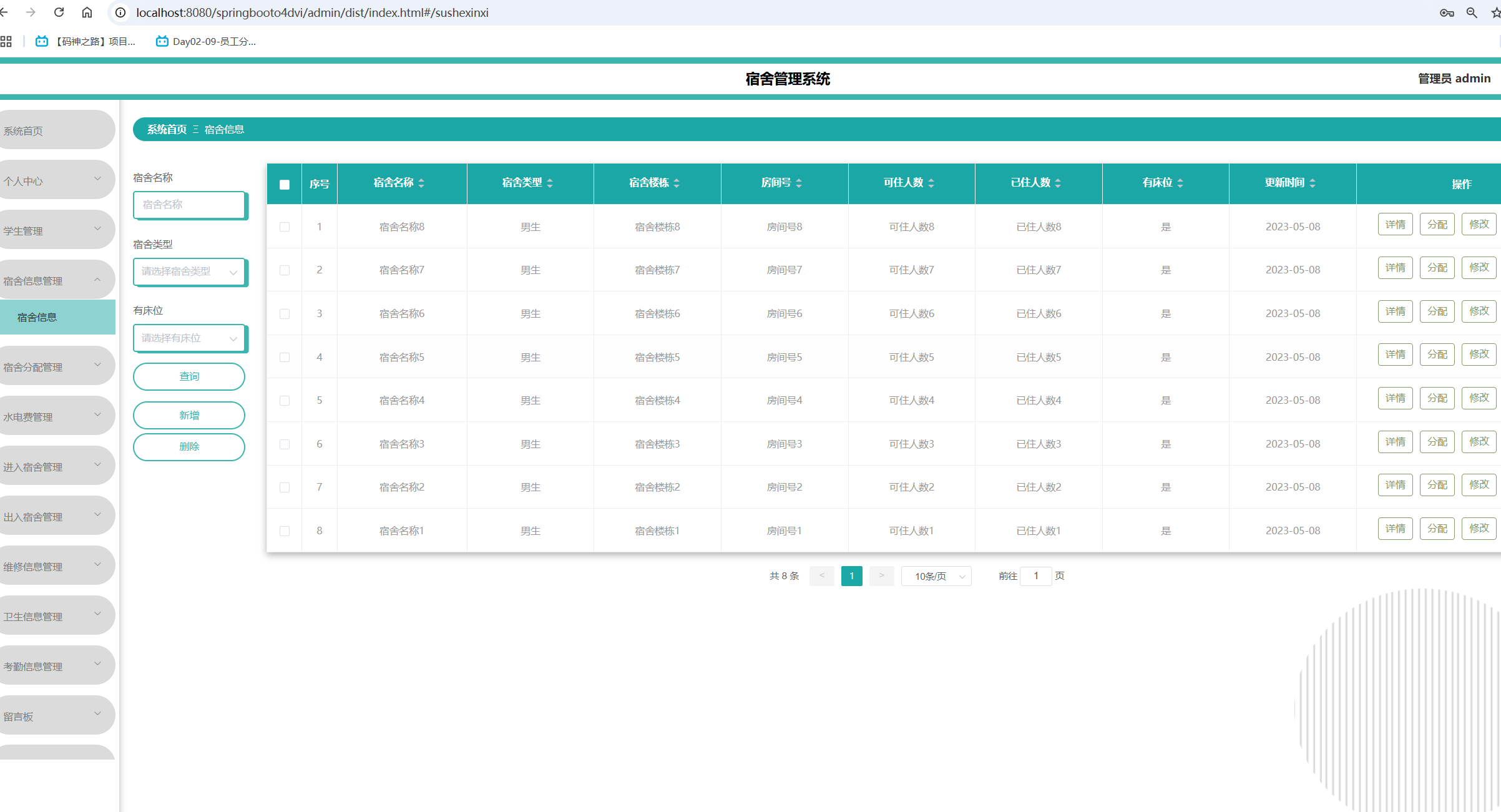
Task: Click 管理员 admin user label
Action: pos(1454,79)
